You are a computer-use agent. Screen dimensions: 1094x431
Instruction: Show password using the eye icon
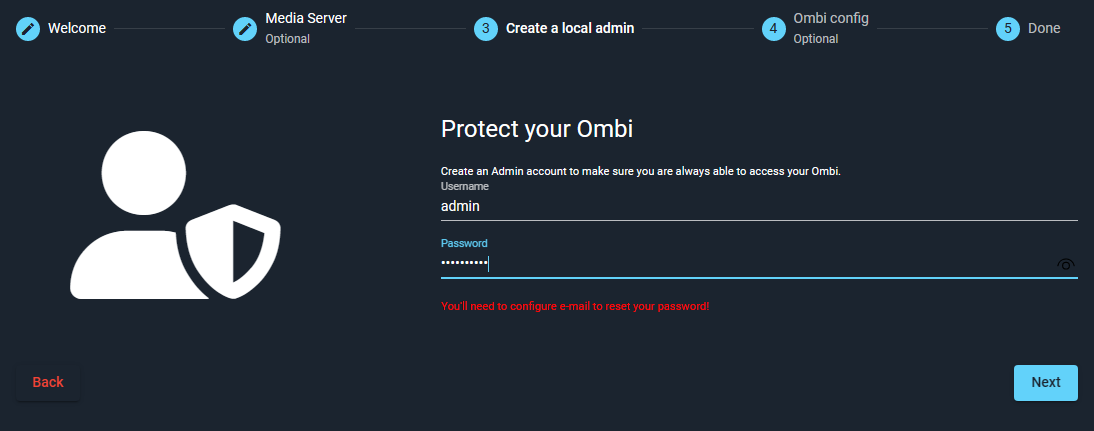[x=1066, y=265]
